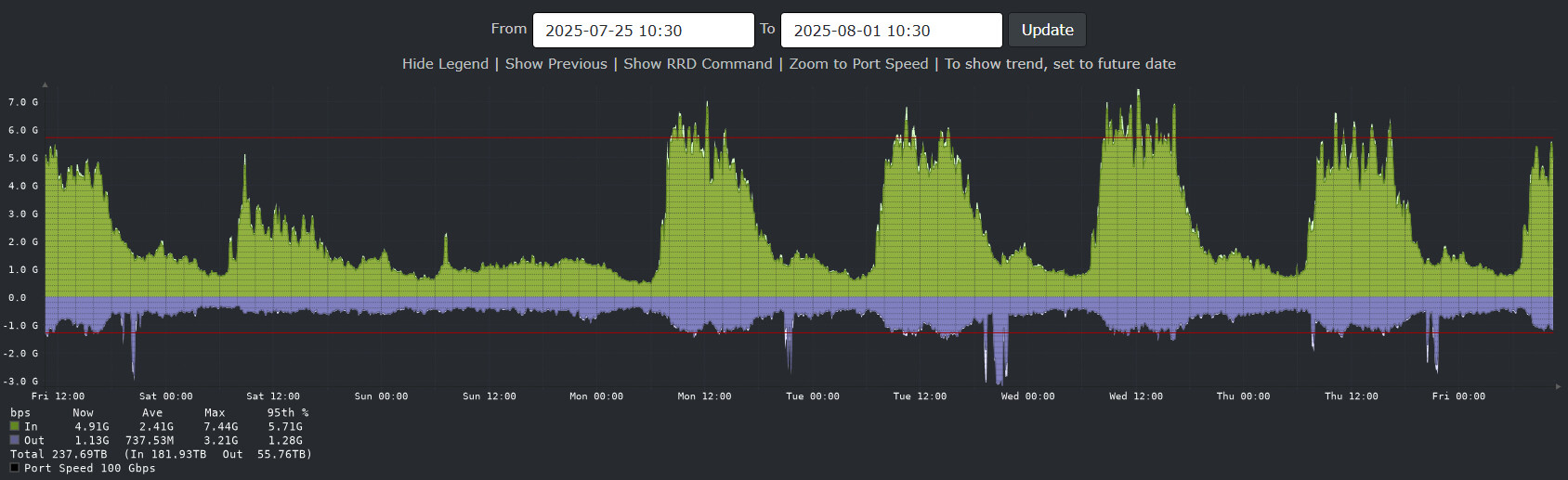Click the "Fri 12:00" time axis label
1568x480 pixels.
pos(58,396)
